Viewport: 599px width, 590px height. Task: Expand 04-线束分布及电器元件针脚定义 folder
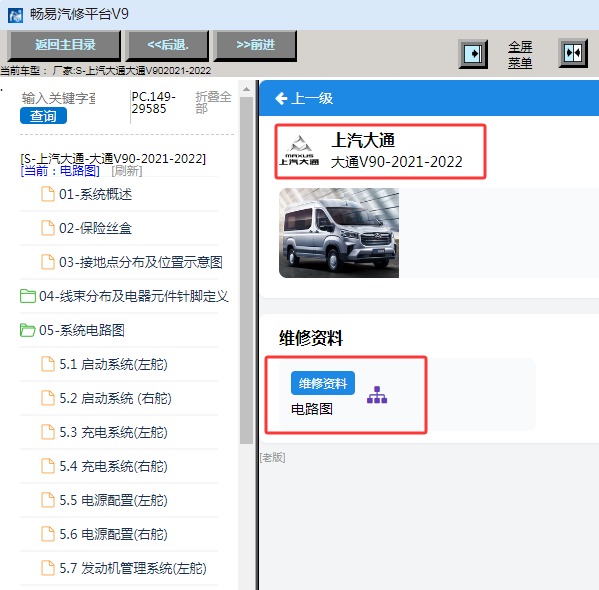click(134, 296)
